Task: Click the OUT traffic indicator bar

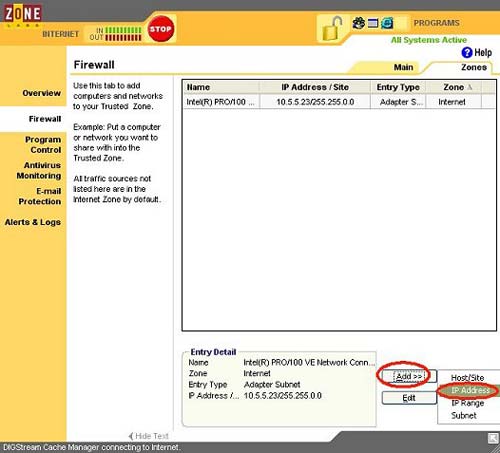Action: tap(123, 37)
